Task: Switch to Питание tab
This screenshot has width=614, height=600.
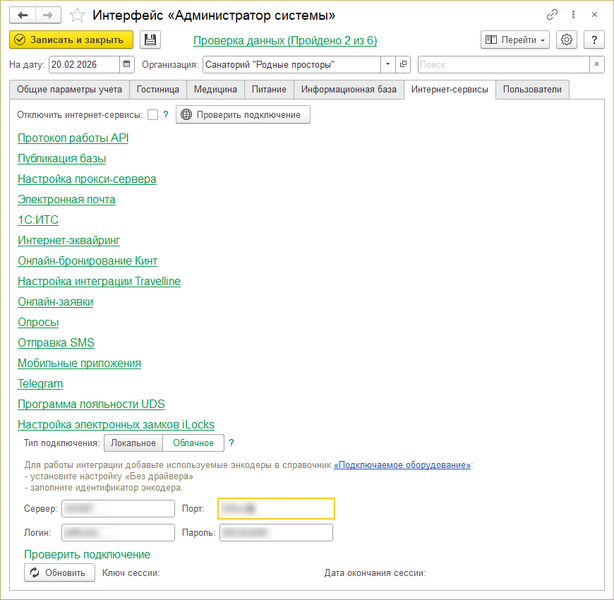Action: tap(269, 90)
